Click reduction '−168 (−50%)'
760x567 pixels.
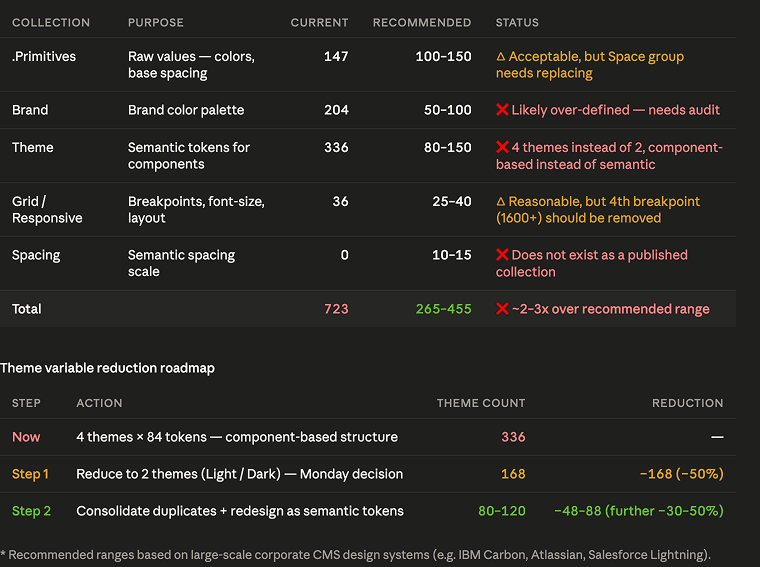click(x=681, y=474)
